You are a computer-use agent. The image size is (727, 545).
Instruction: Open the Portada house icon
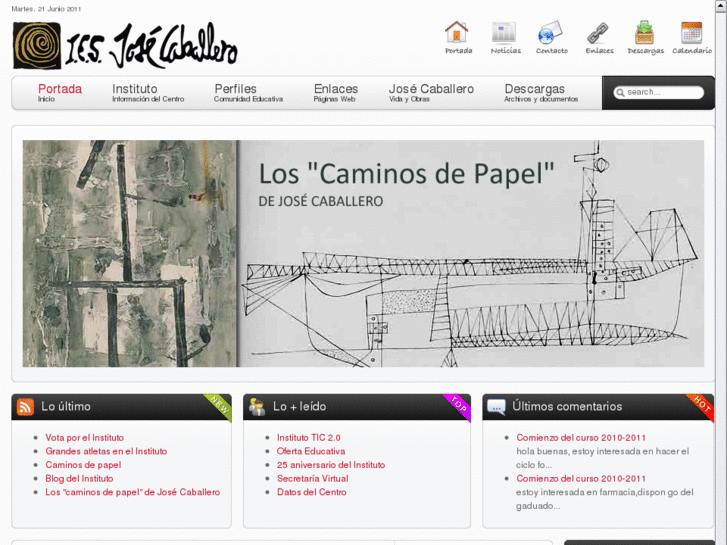point(457,32)
